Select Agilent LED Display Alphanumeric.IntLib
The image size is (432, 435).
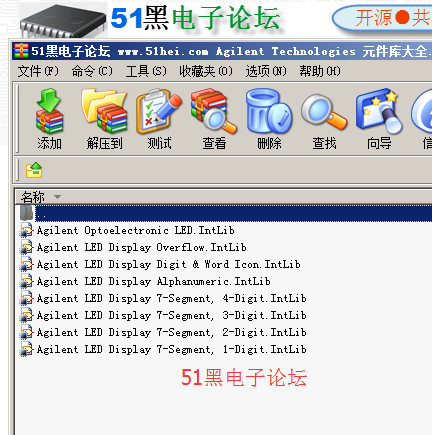point(154,281)
